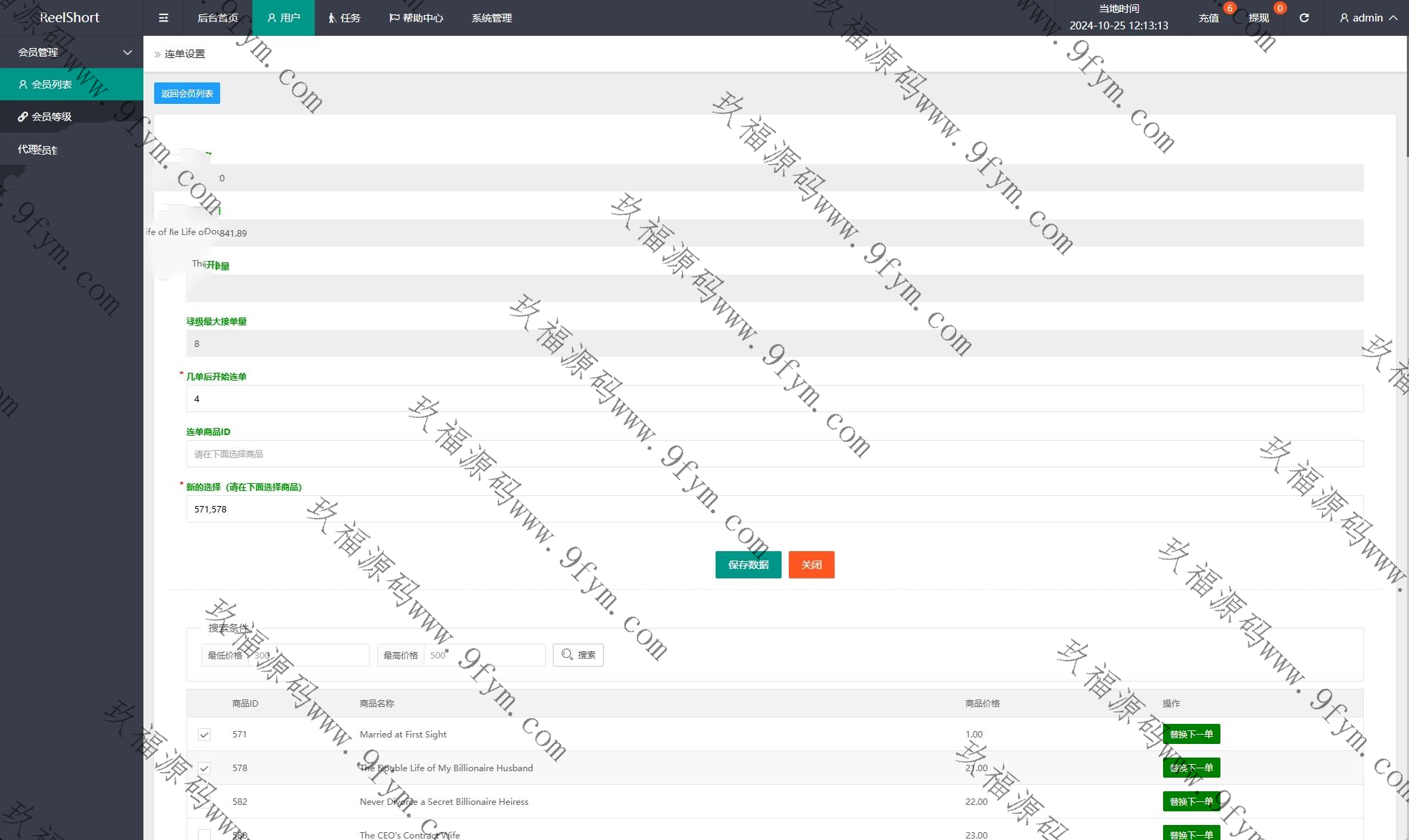
Task: Open 帮助中心 menu
Action: 416,18
